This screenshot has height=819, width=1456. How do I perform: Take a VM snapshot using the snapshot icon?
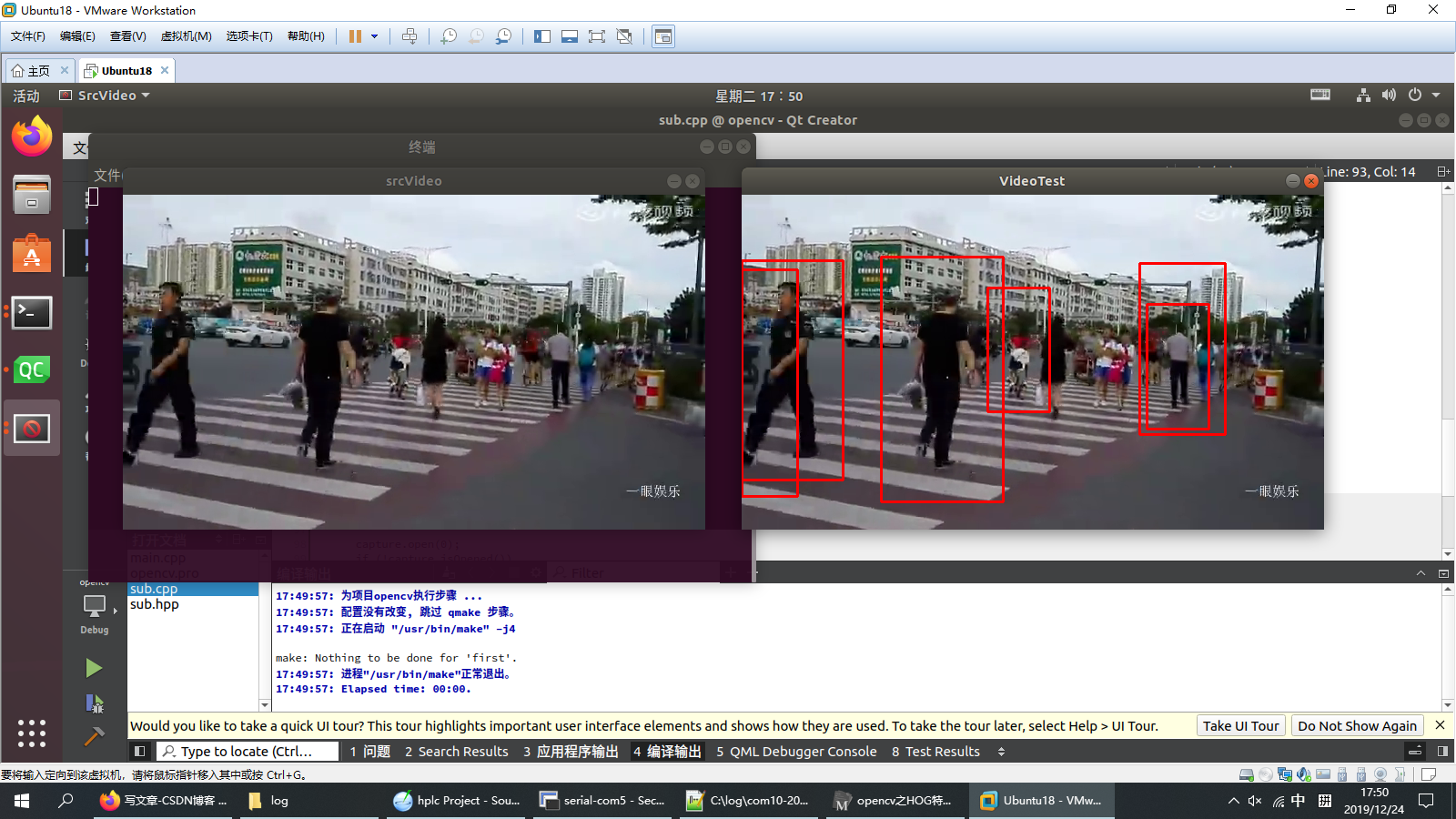tap(448, 36)
